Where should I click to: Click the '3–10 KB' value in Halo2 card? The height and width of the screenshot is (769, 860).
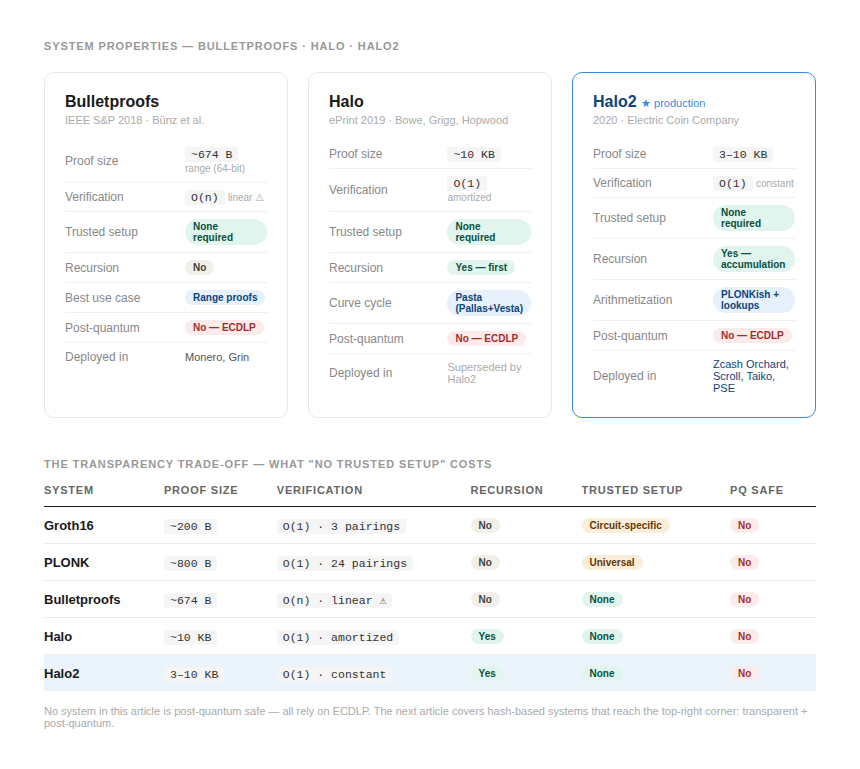click(x=743, y=155)
